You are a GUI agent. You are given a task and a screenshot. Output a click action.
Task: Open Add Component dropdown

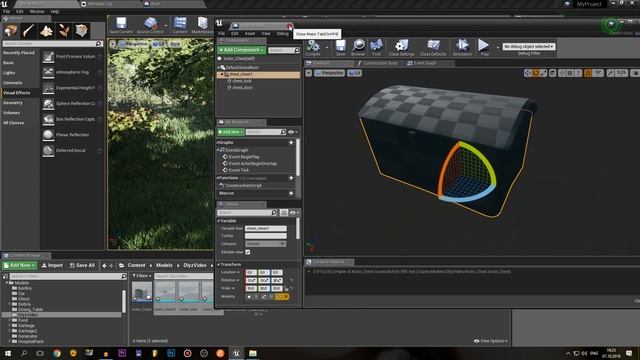coord(241,50)
